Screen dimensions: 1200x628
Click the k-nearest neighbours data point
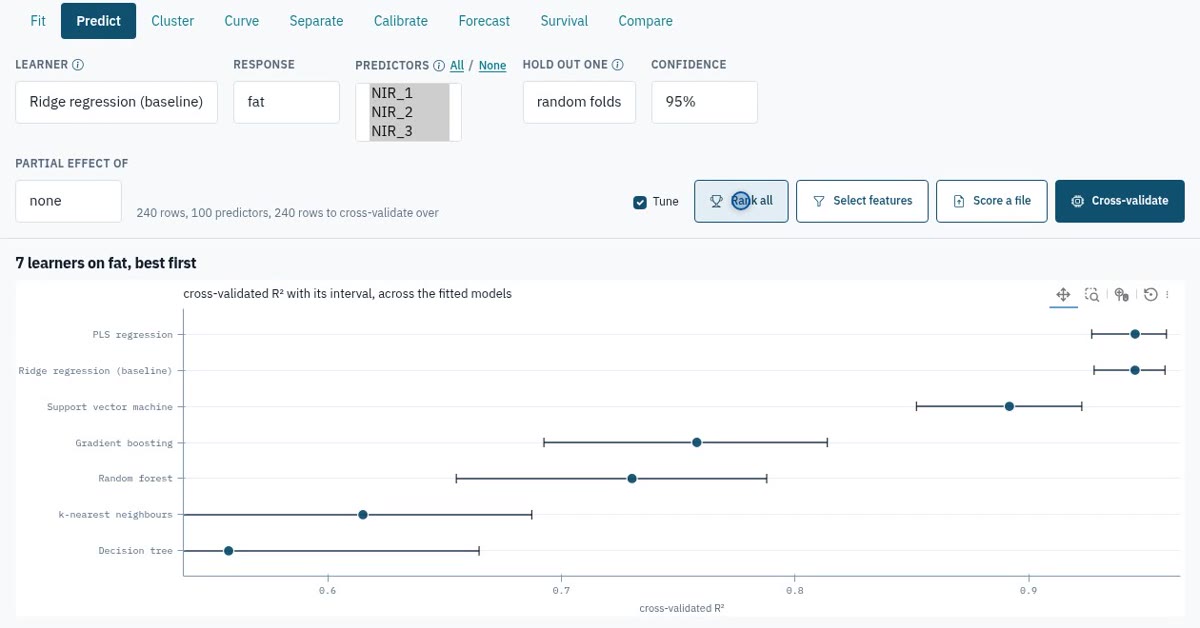pyautogui.click(x=363, y=514)
